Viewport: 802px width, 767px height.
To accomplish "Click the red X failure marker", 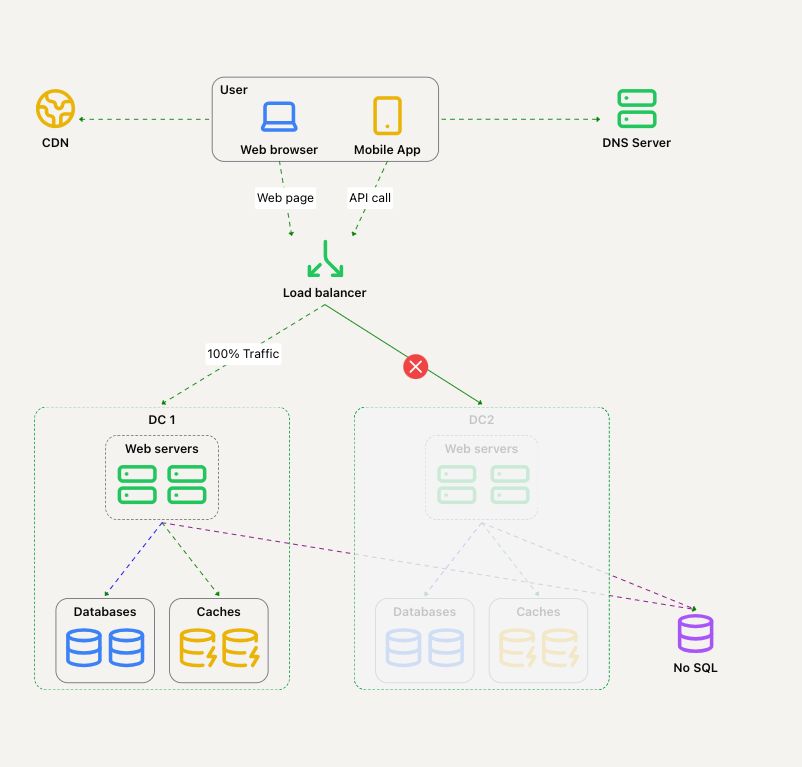I will [415, 366].
